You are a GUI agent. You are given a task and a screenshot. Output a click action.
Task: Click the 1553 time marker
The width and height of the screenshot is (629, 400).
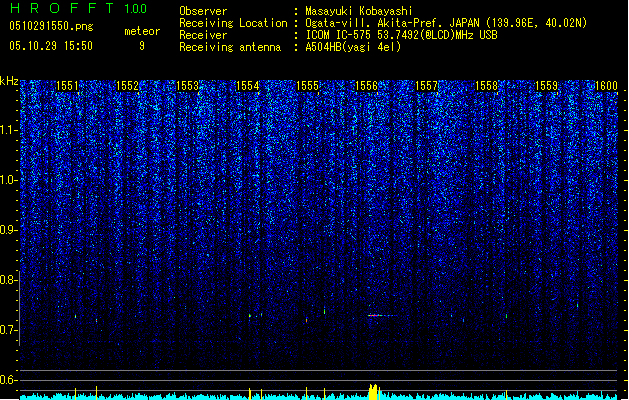(187, 86)
